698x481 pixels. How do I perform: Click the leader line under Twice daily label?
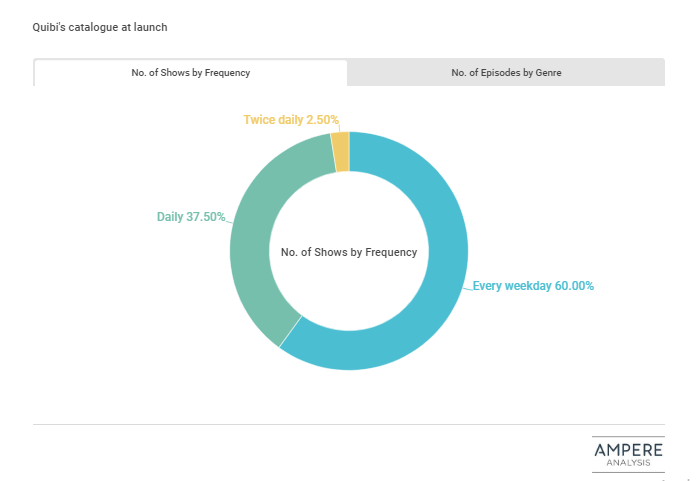[x=337, y=129]
